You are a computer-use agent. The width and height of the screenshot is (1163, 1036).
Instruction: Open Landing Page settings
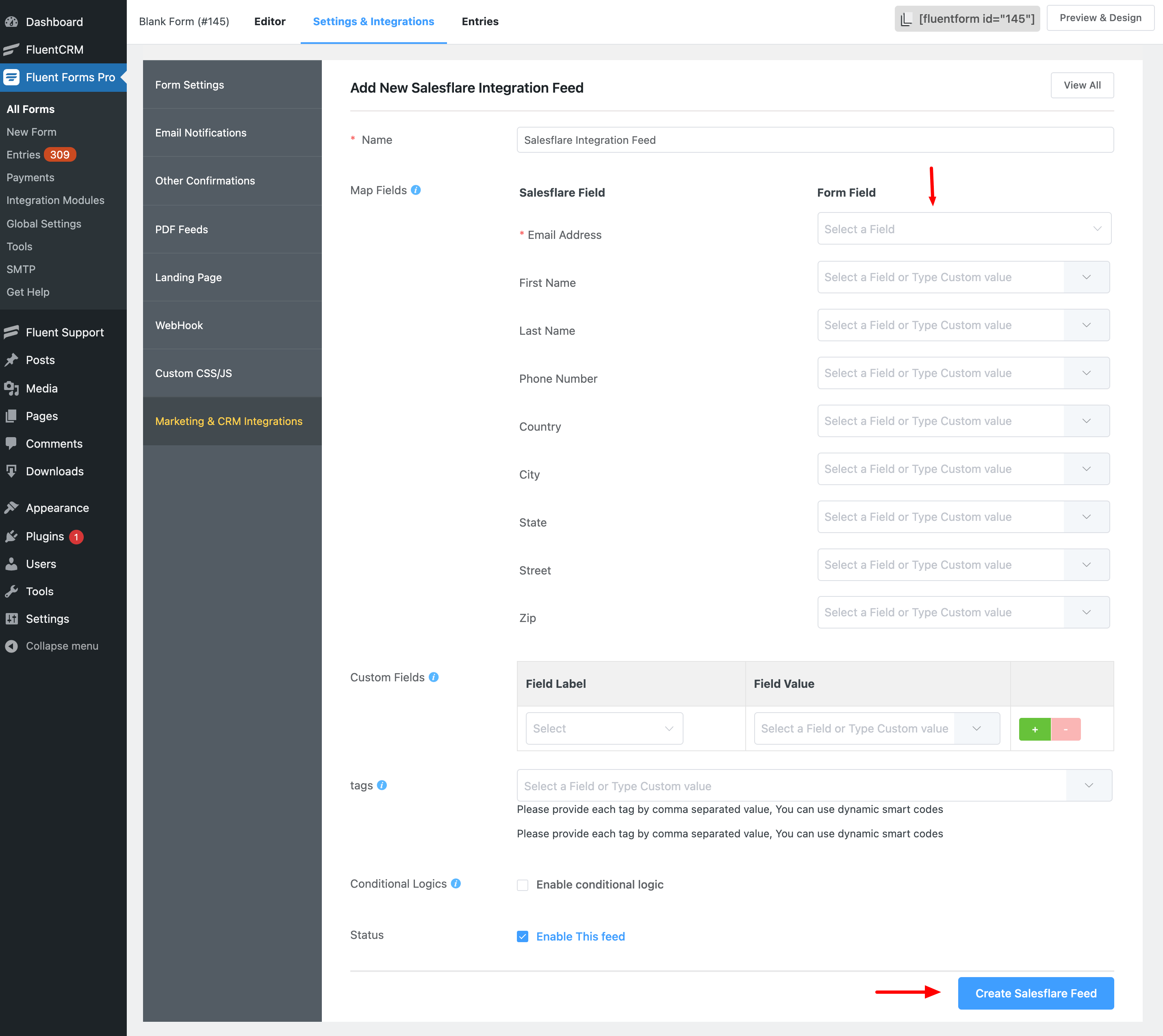coord(232,277)
